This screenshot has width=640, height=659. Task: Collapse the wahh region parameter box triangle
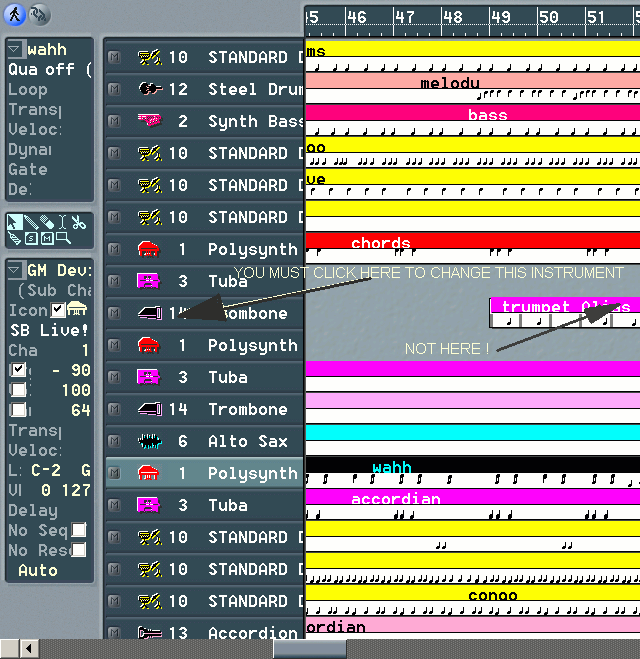14,49
